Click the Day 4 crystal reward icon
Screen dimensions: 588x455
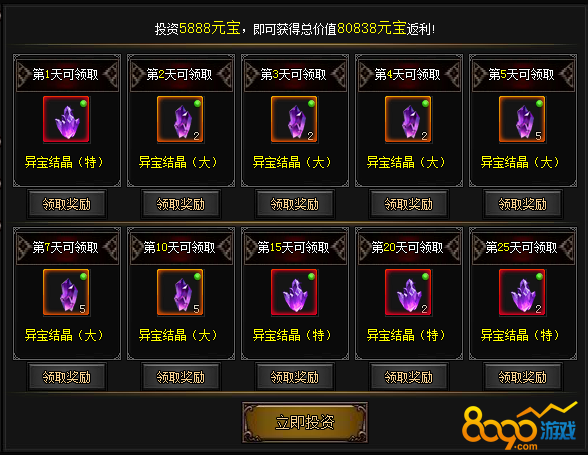point(408,119)
